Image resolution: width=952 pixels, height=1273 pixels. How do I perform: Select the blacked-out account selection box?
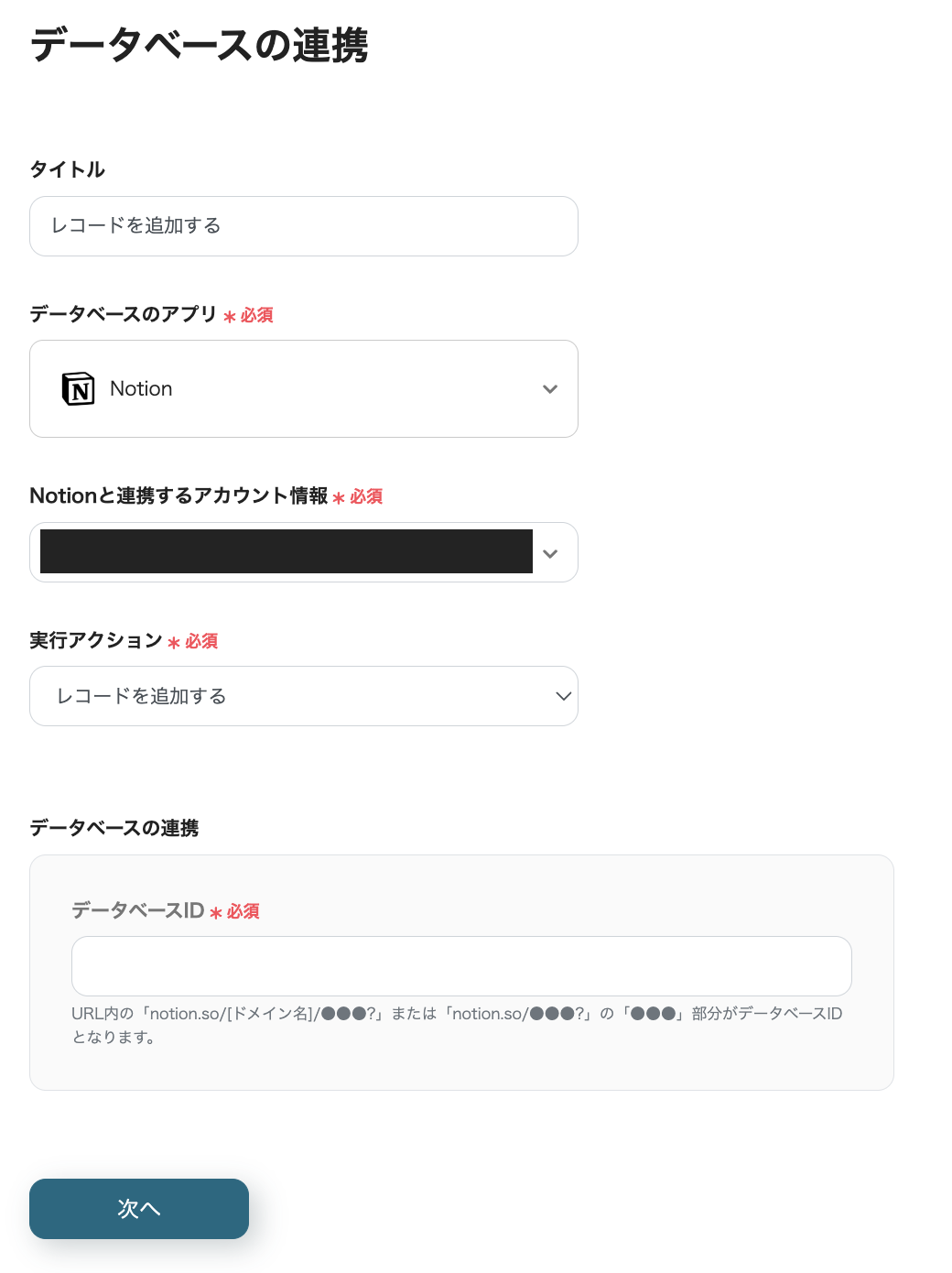click(286, 551)
